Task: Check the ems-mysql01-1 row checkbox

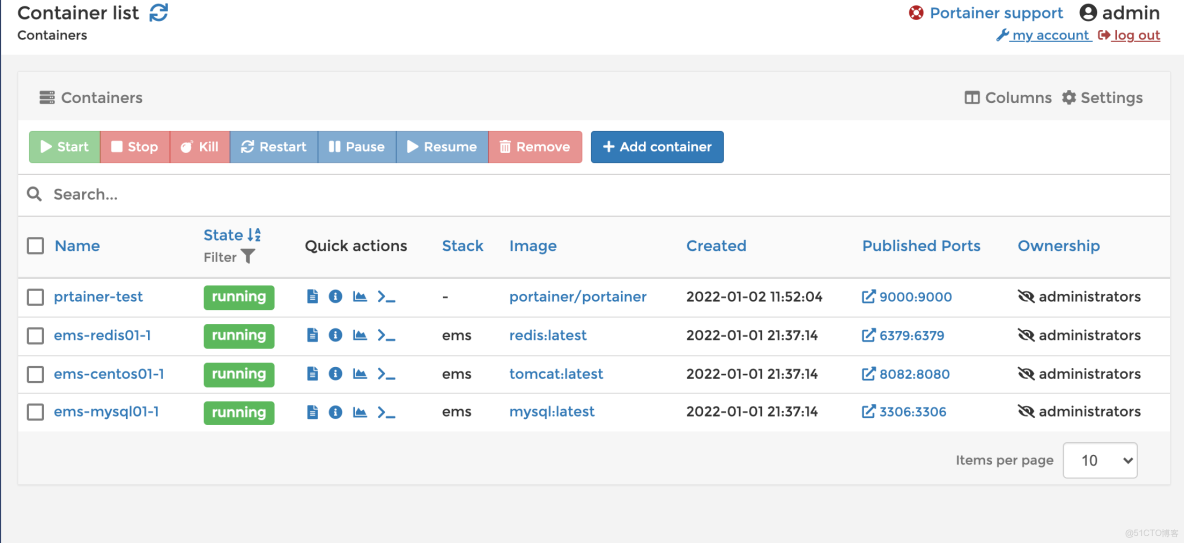Action: tap(35, 412)
